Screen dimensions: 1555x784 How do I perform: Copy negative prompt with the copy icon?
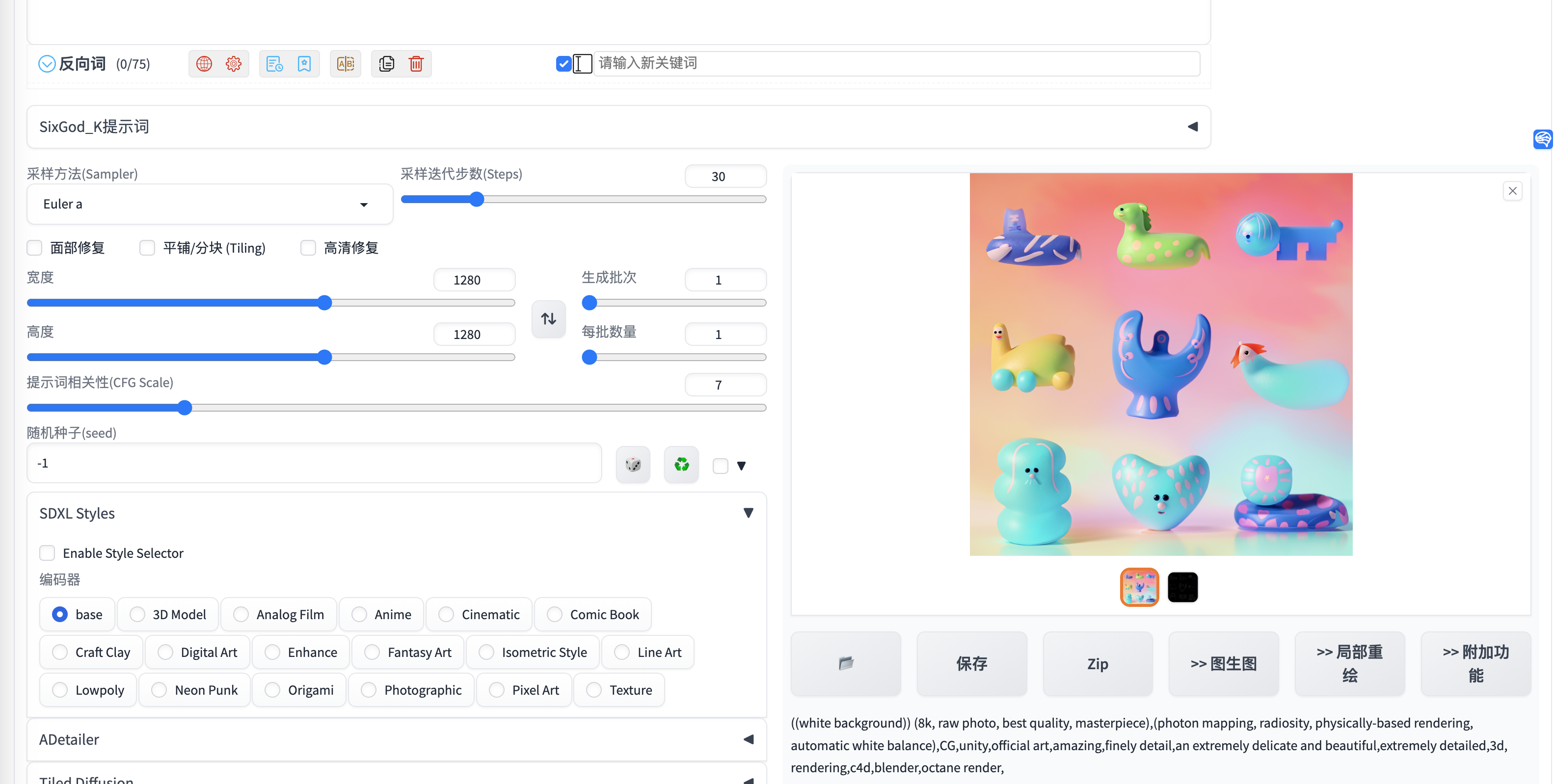coord(386,63)
